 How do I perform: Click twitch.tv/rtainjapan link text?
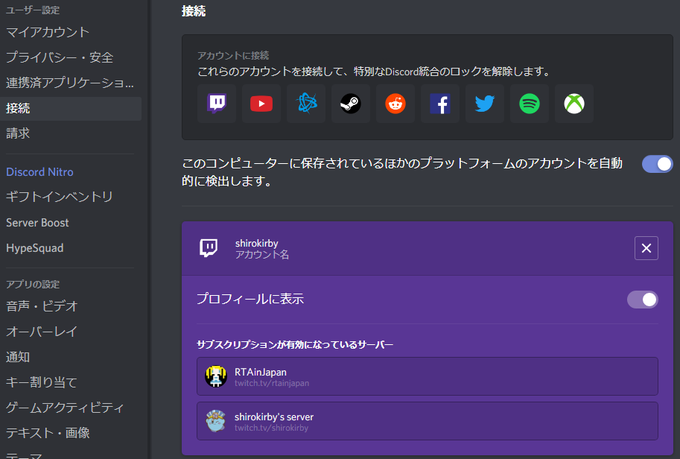[272, 384]
